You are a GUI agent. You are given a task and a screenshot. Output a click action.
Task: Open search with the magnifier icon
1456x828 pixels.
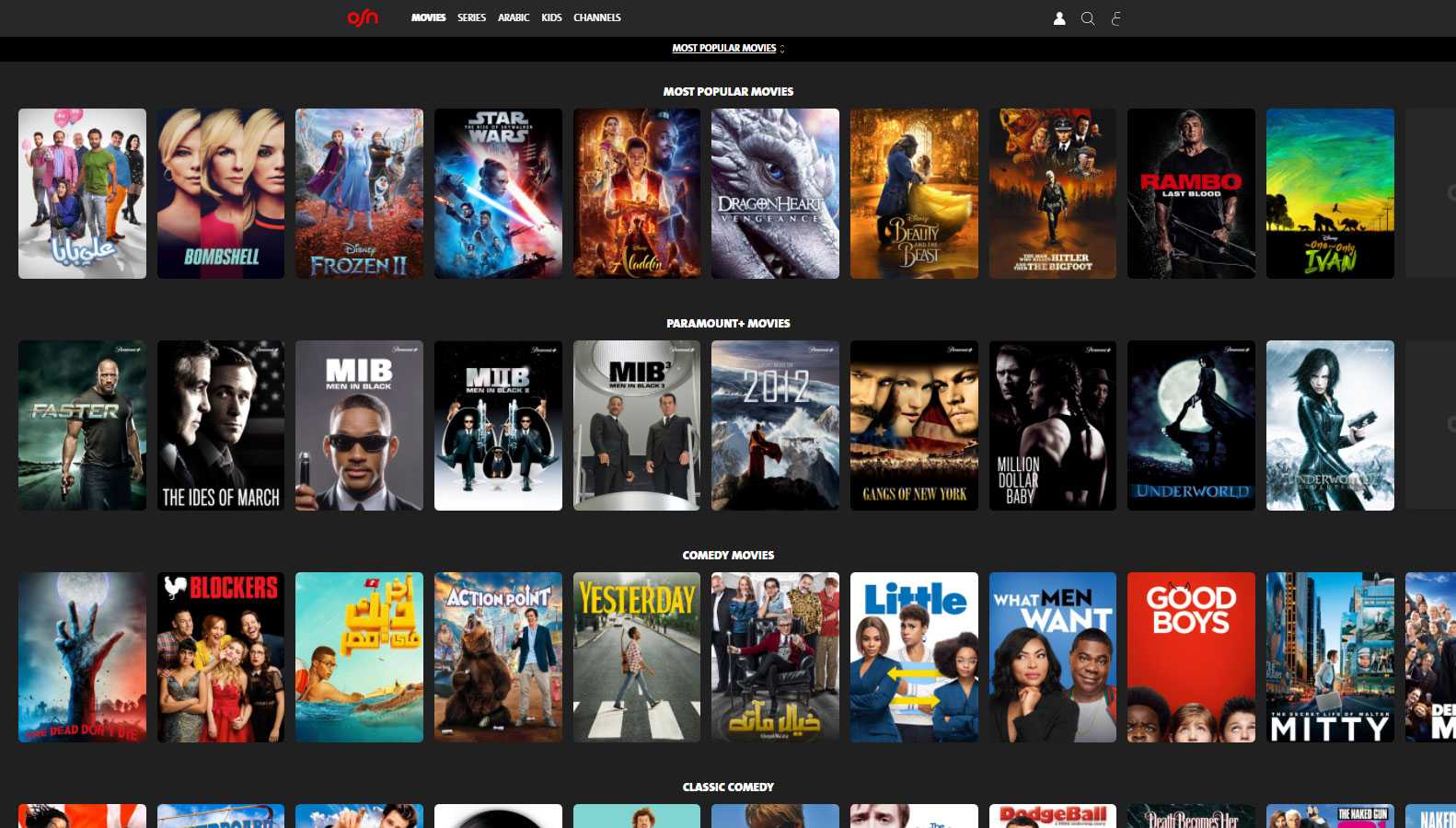[x=1088, y=18]
